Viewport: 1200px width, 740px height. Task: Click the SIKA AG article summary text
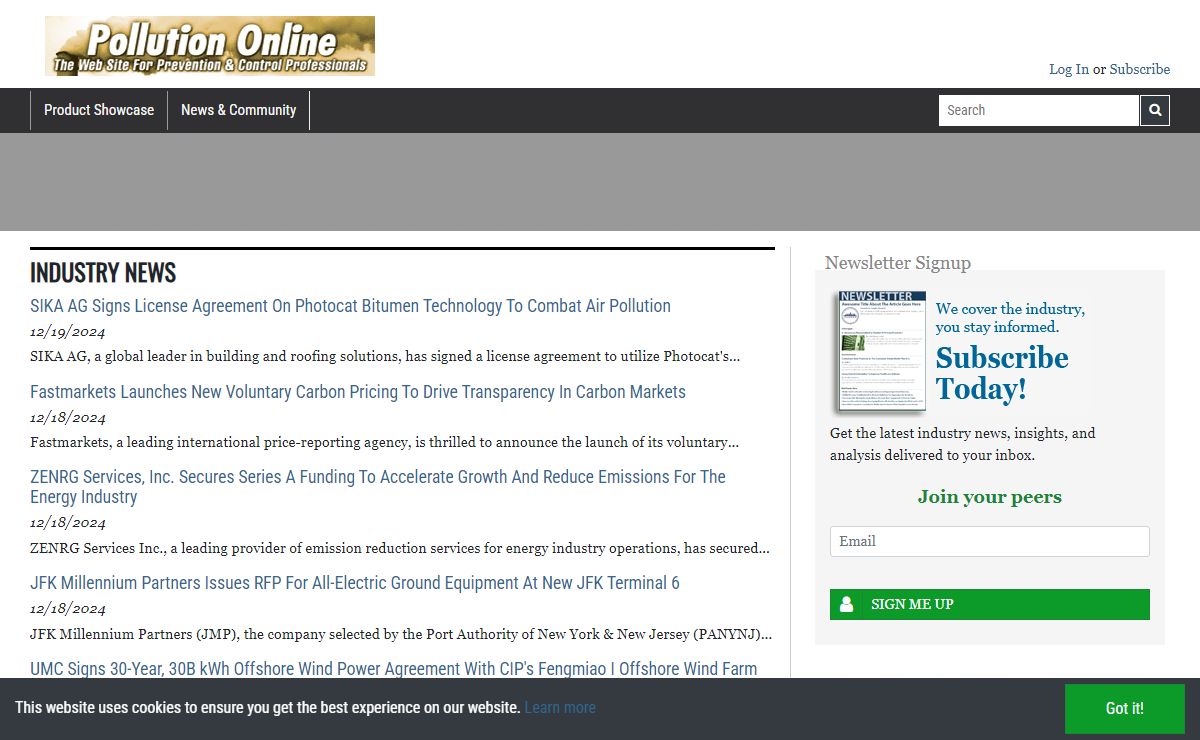coord(385,356)
